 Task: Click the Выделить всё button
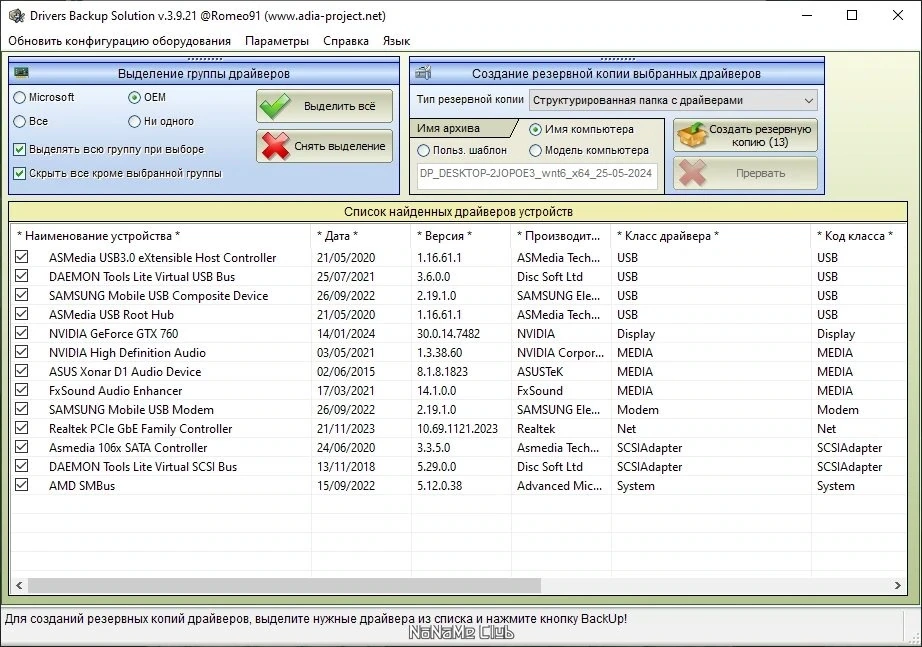point(324,106)
